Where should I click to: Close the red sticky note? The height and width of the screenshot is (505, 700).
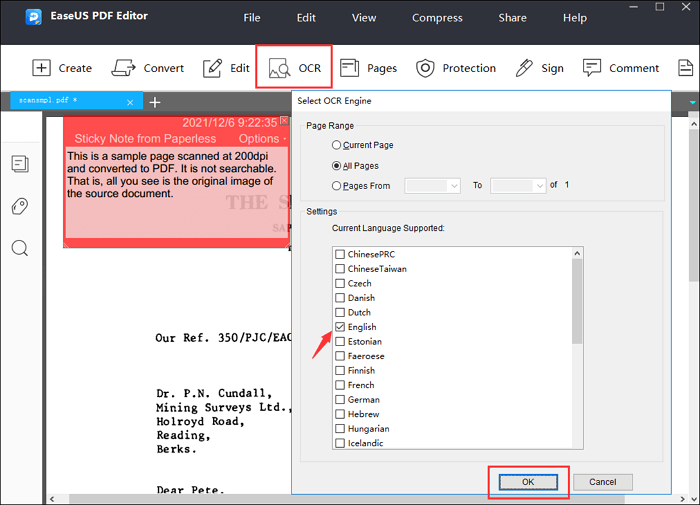(284, 121)
